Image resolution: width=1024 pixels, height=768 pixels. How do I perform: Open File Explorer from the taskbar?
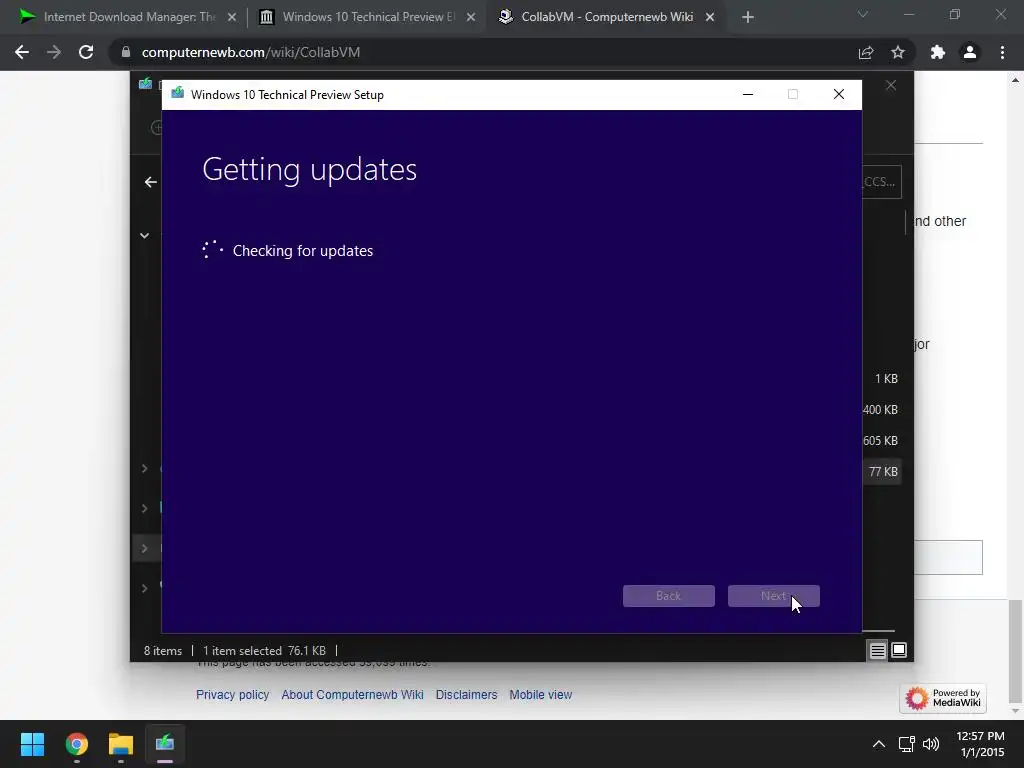click(121, 744)
